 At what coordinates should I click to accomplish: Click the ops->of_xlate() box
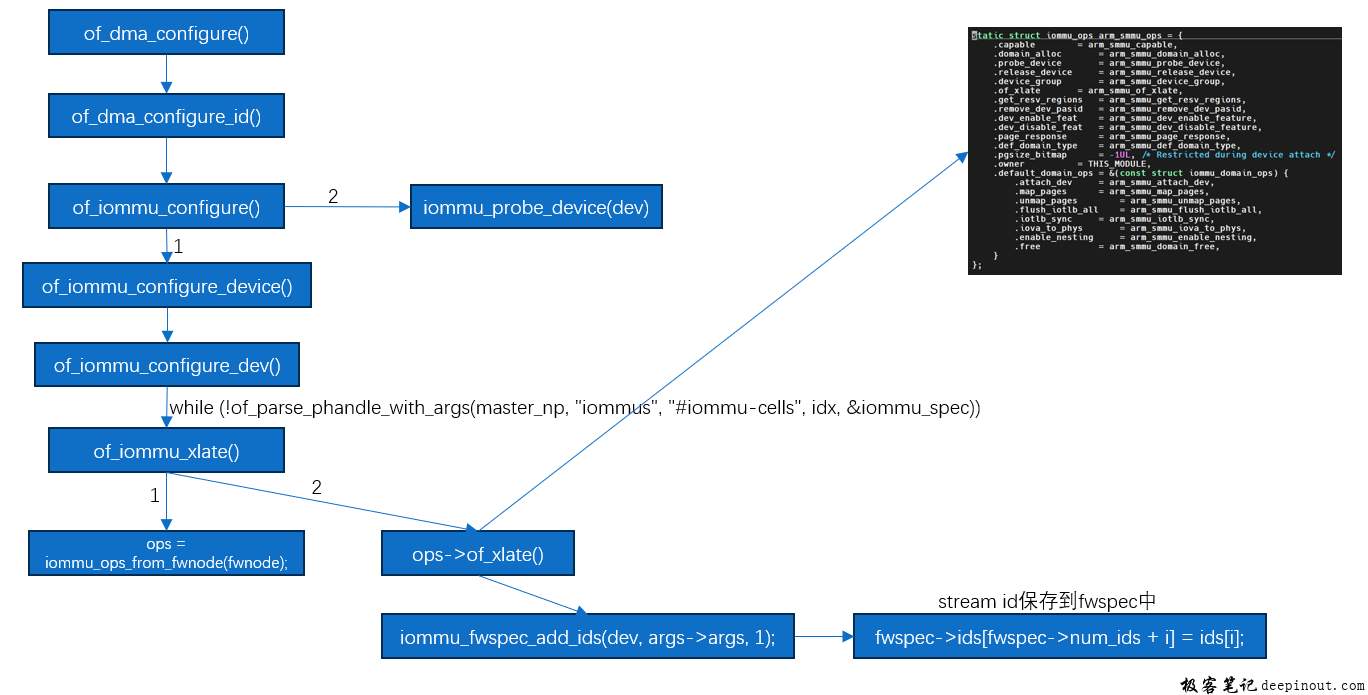click(478, 554)
